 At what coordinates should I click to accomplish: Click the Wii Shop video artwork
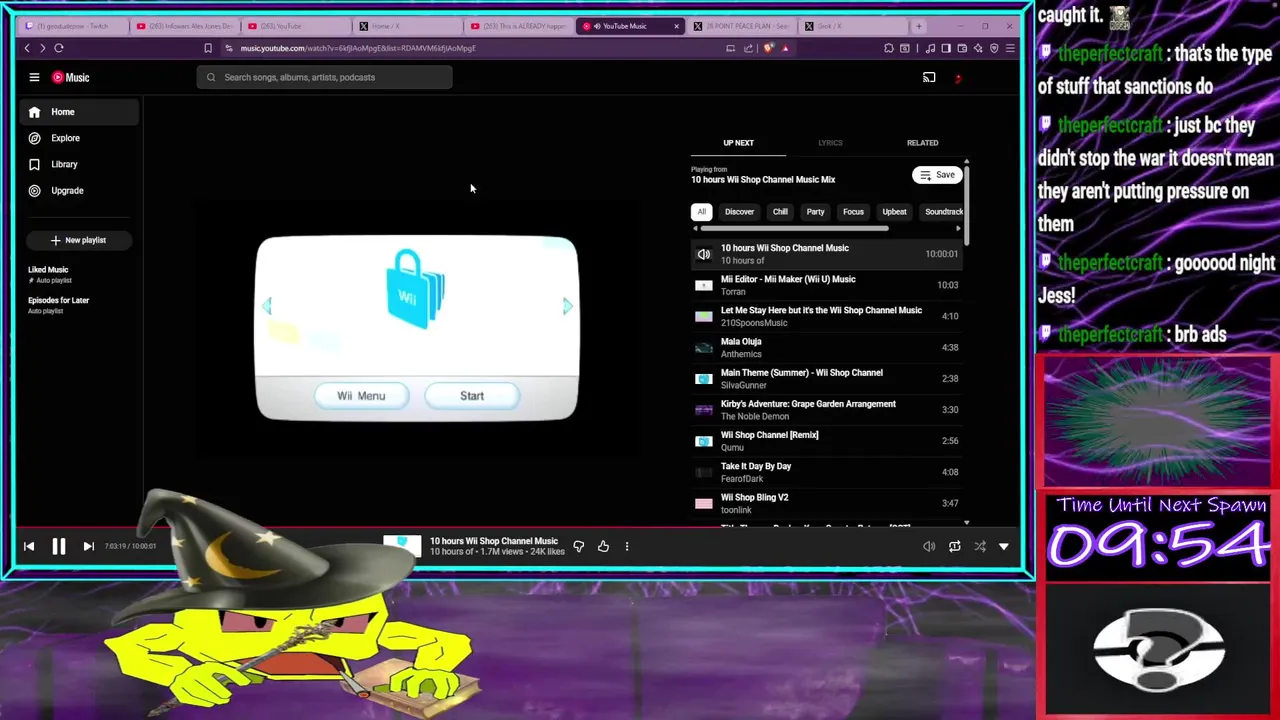417,329
